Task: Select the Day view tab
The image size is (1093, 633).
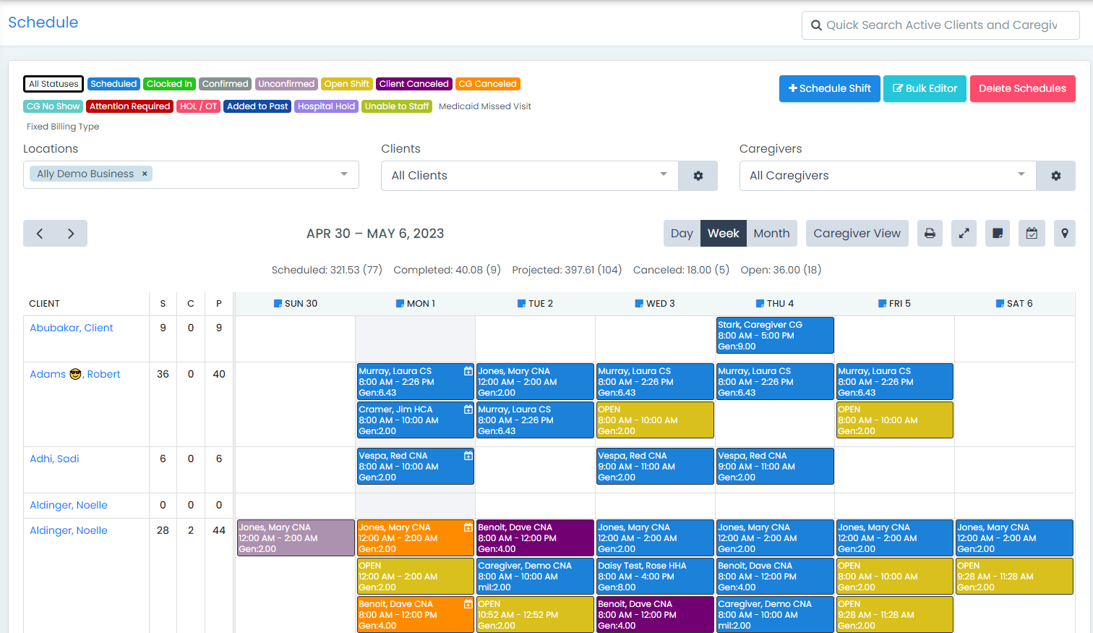Action: 681,233
